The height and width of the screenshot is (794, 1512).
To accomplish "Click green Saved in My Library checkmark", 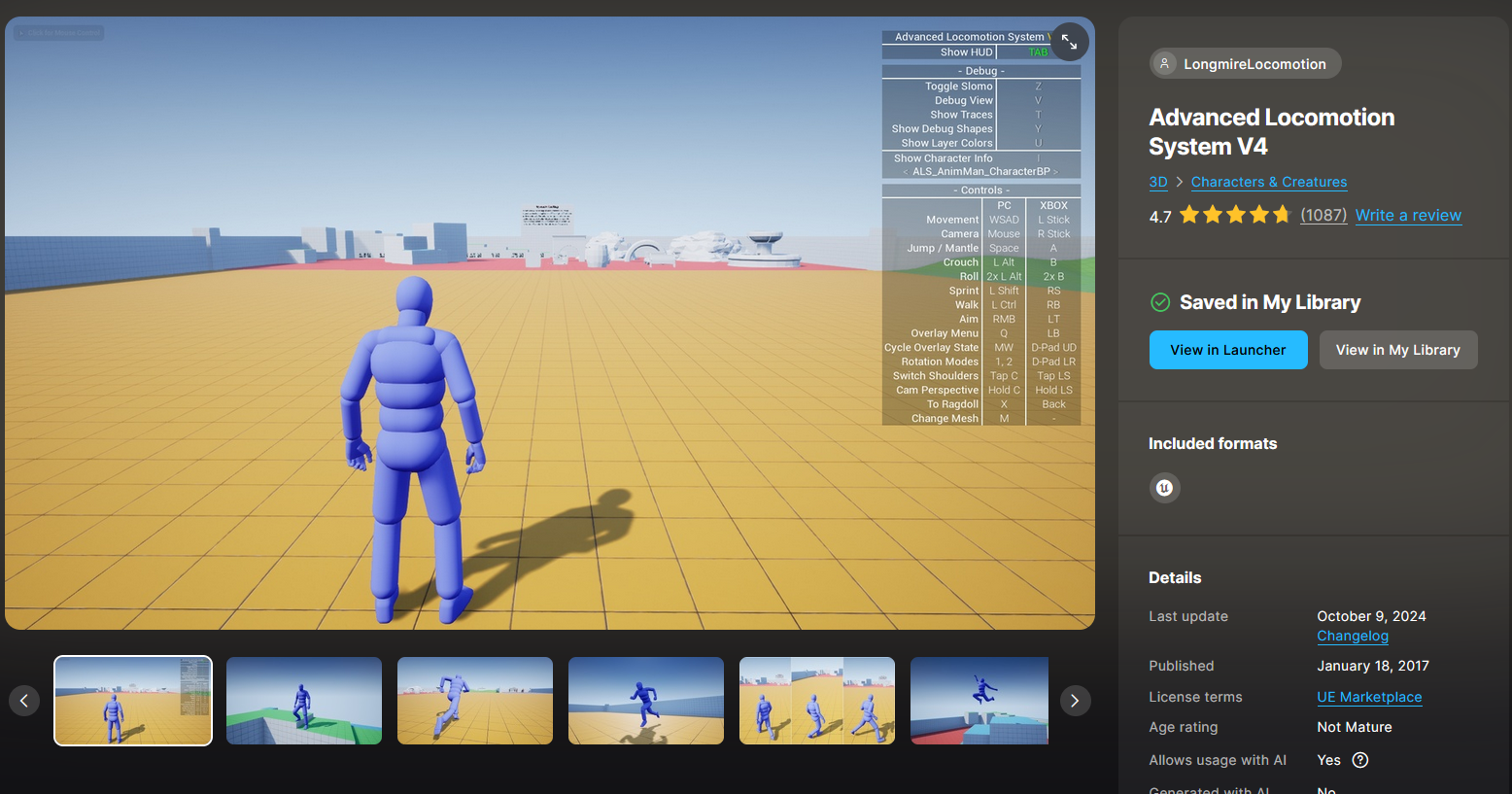I will coord(1160,302).
